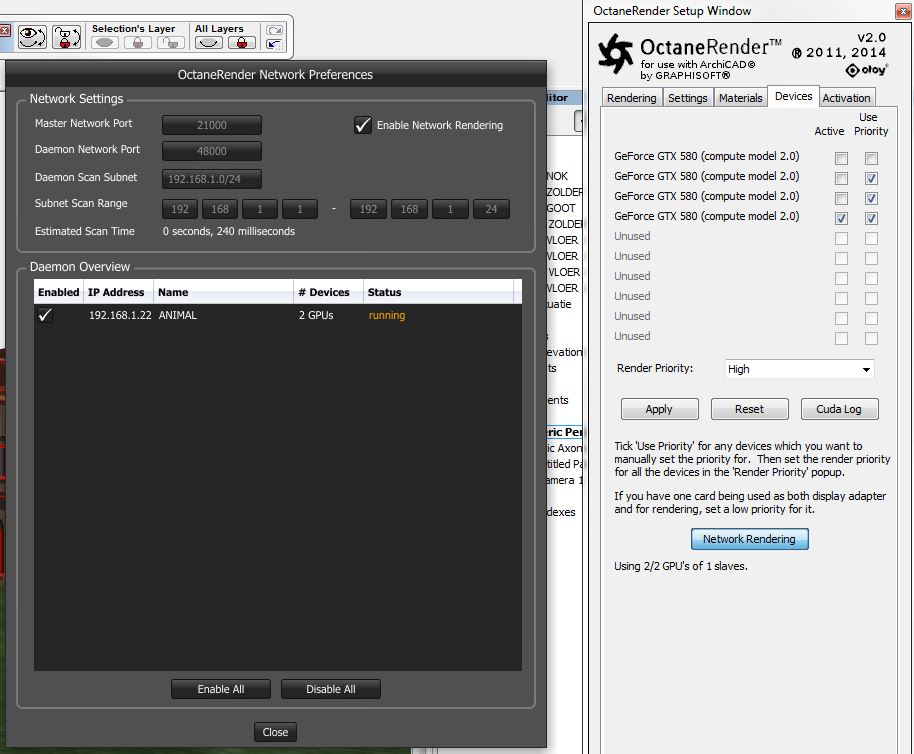Untick Use Priority for second GeForce GTX 580
Viewport: 914px width, 754px height.
(871, 178)
